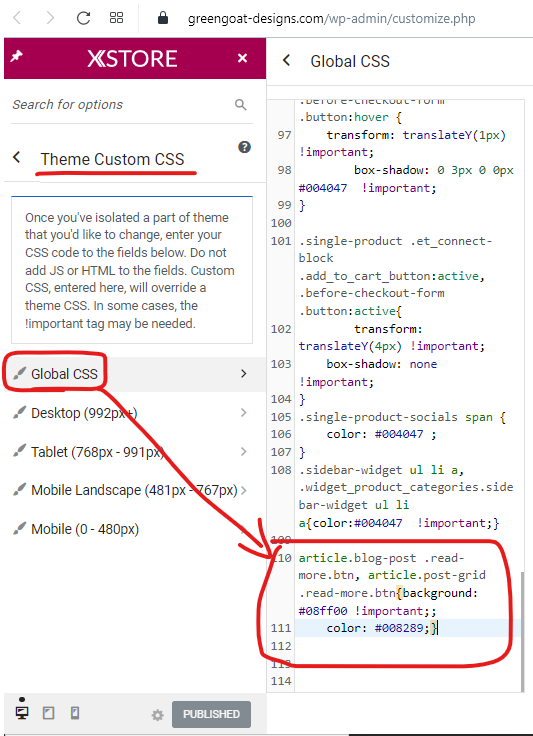Click the browser forward arrow

click(x=50, y=18)
